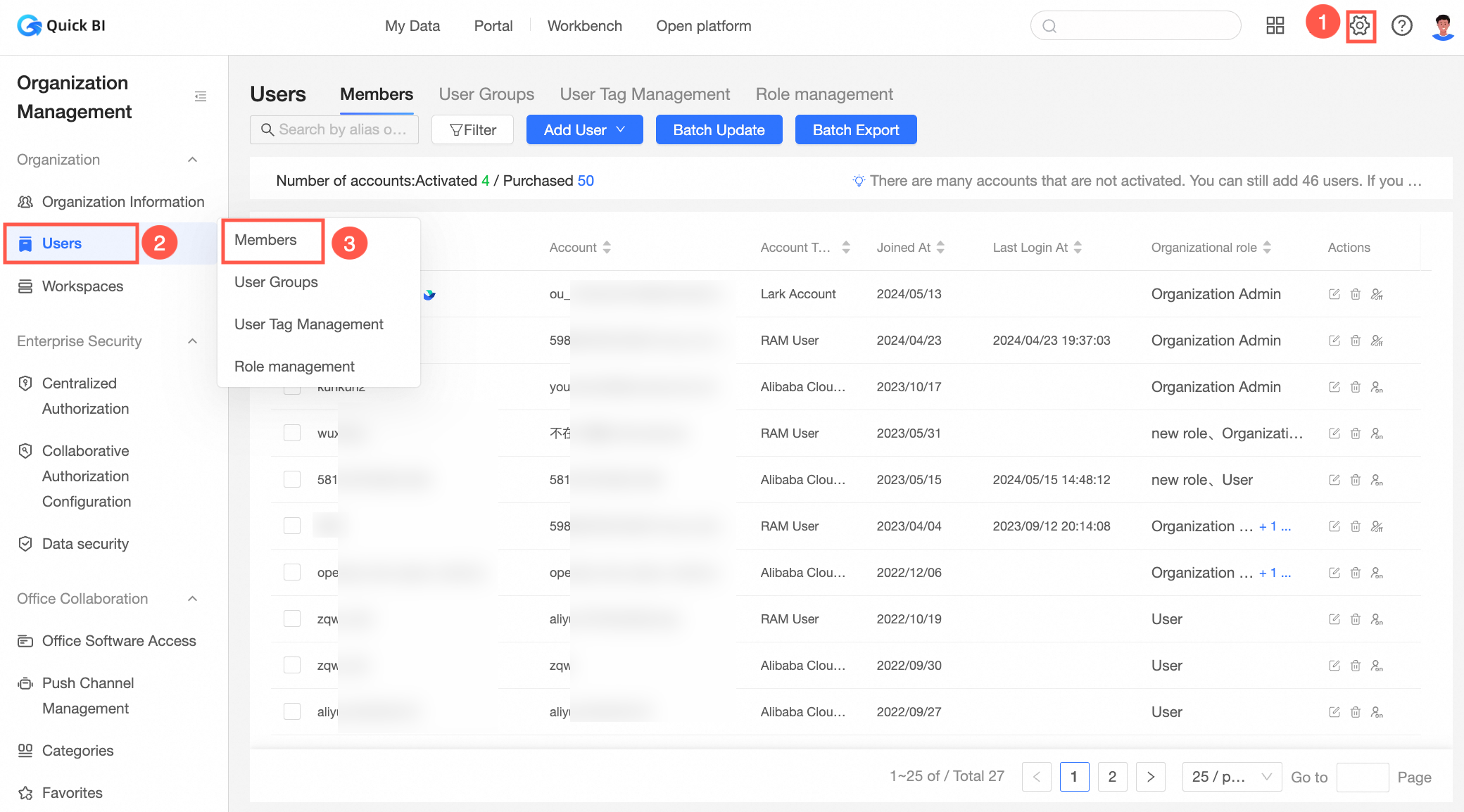This screenshot has height=812, width=1464.
Task: Check the checkbox for row joined 2023/05/31
Action: (x=292, y=433)
